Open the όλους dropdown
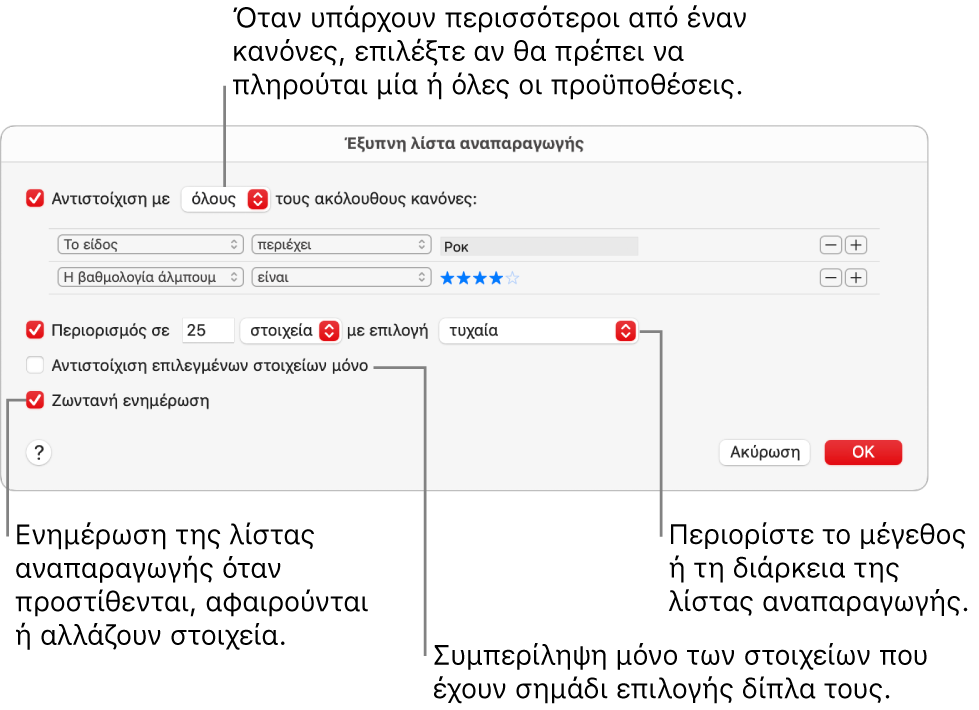This screenshot has width=979, height=710. [226, 198]
